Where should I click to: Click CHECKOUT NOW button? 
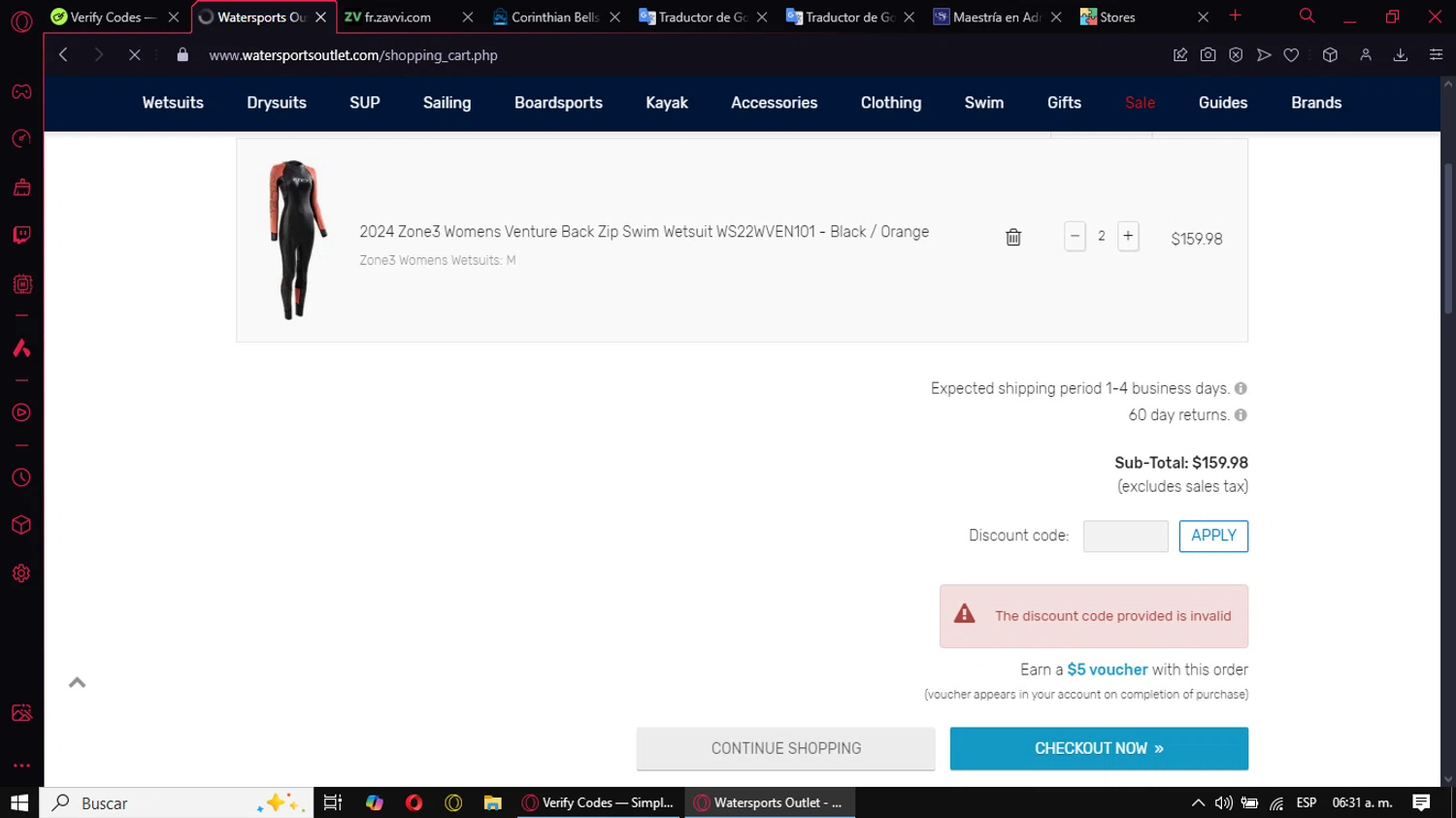[x=1099, y=748]
